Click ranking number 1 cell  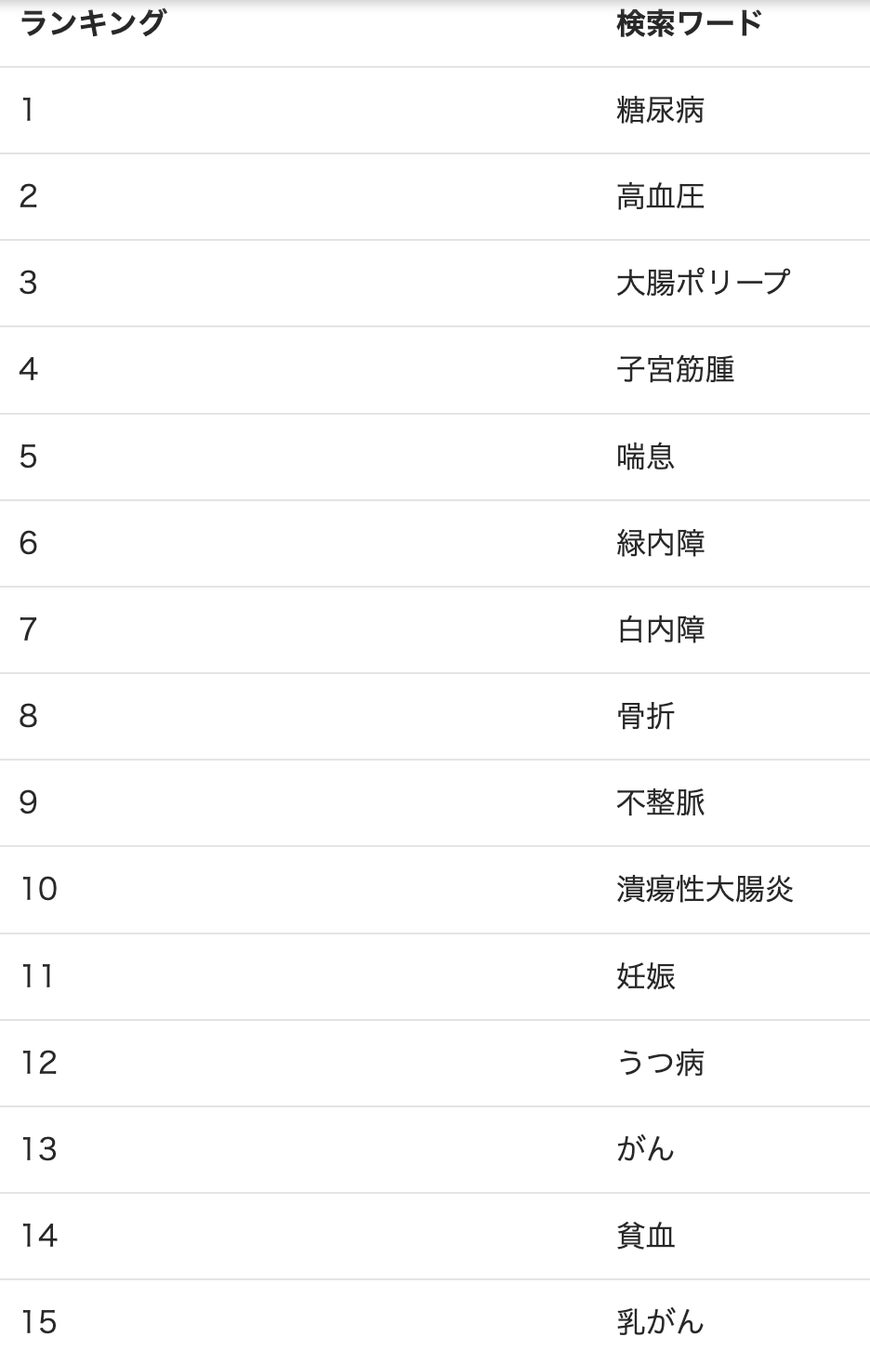coord(28,110)
